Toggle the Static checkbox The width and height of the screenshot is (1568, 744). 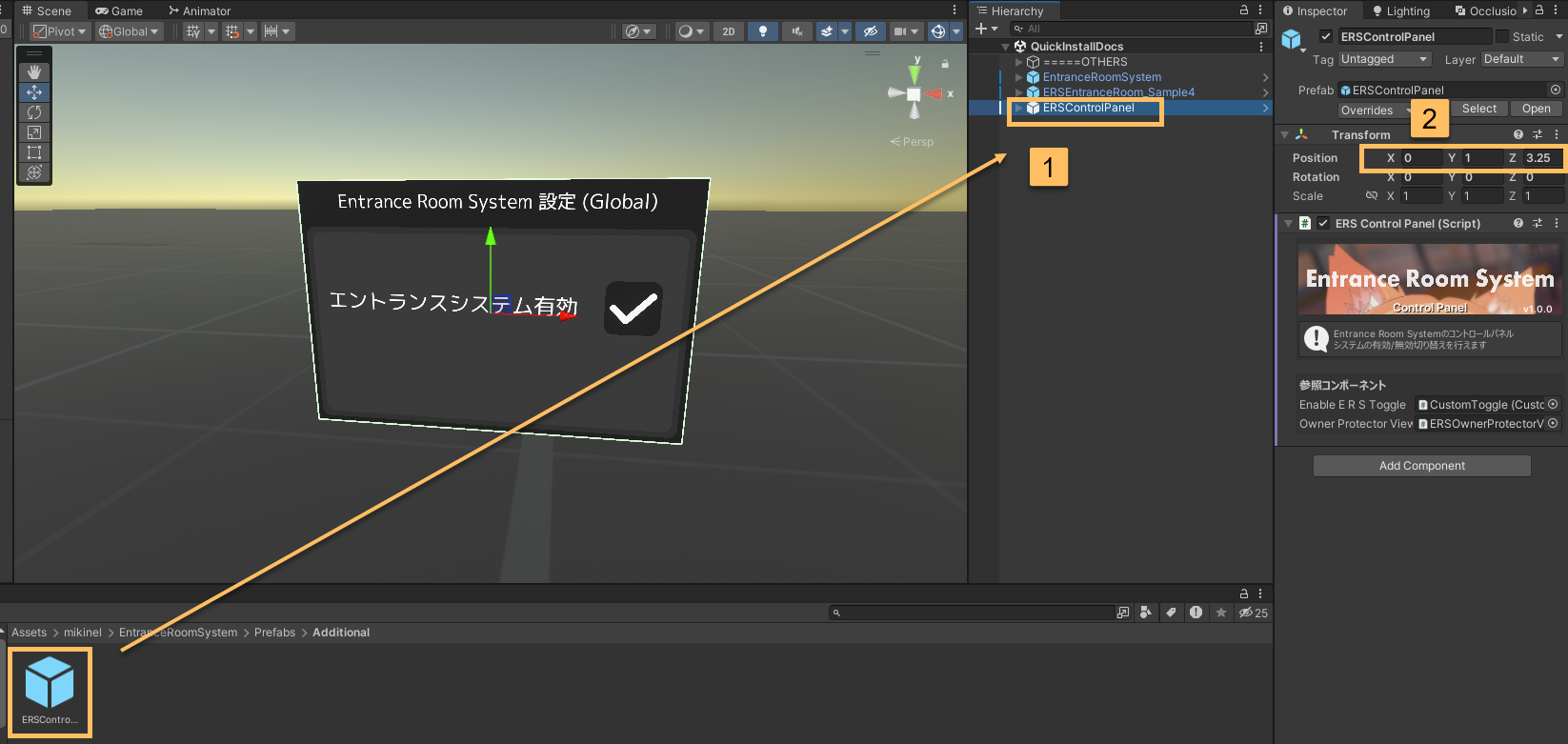coord(1502,37)
